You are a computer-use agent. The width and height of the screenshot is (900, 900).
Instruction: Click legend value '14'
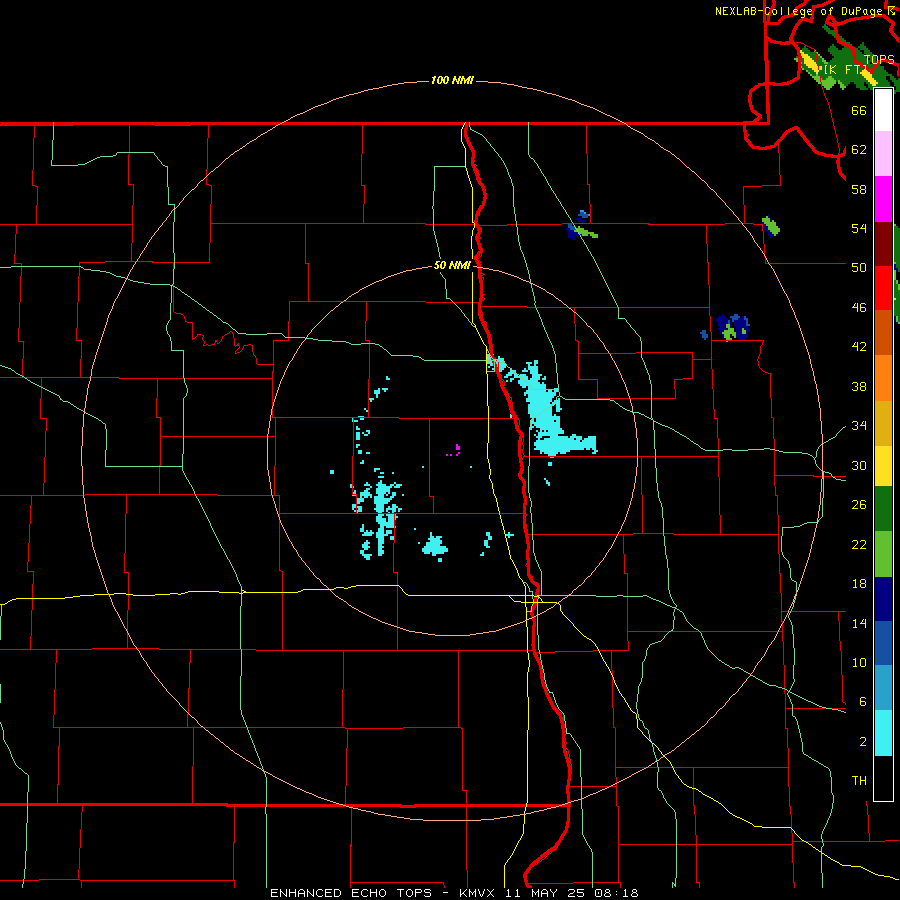point(859,623)
